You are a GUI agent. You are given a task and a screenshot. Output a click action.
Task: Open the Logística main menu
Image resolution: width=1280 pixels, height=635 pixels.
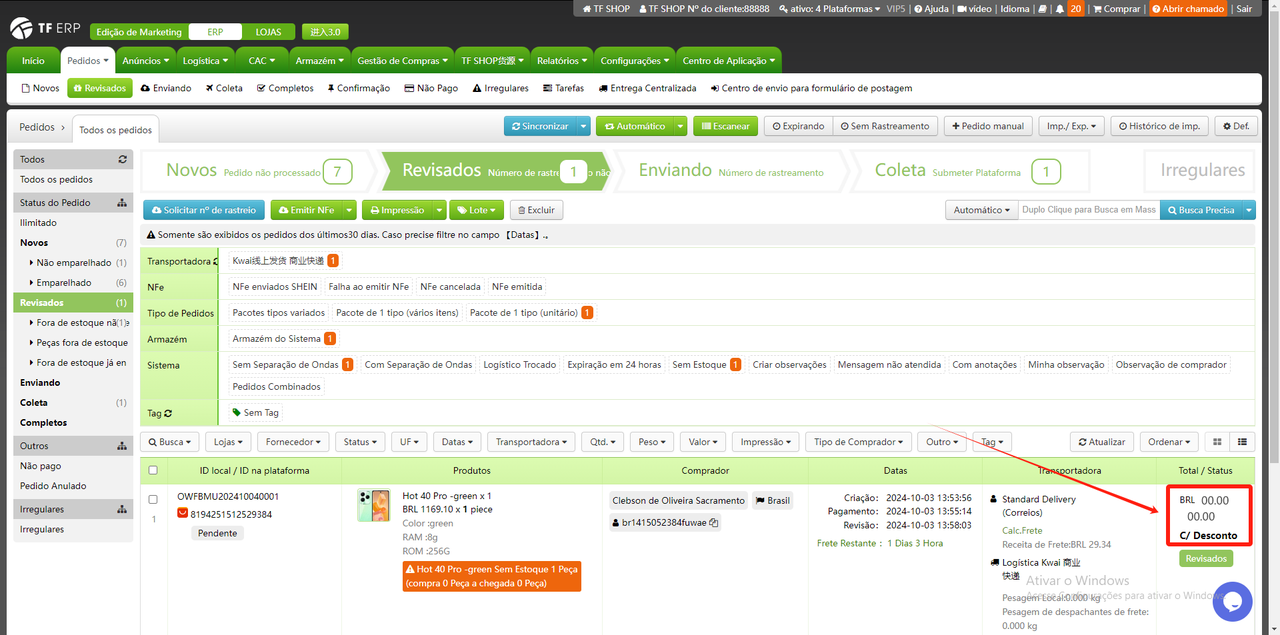pos(206,61)
